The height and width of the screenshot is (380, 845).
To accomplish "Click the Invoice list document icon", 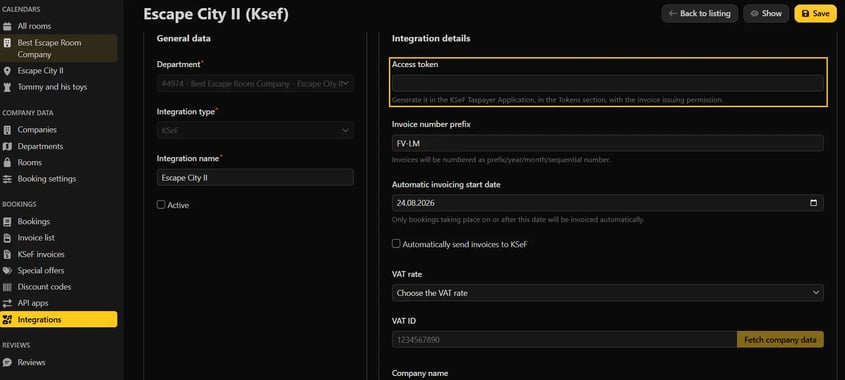I will tap(8, 238).
